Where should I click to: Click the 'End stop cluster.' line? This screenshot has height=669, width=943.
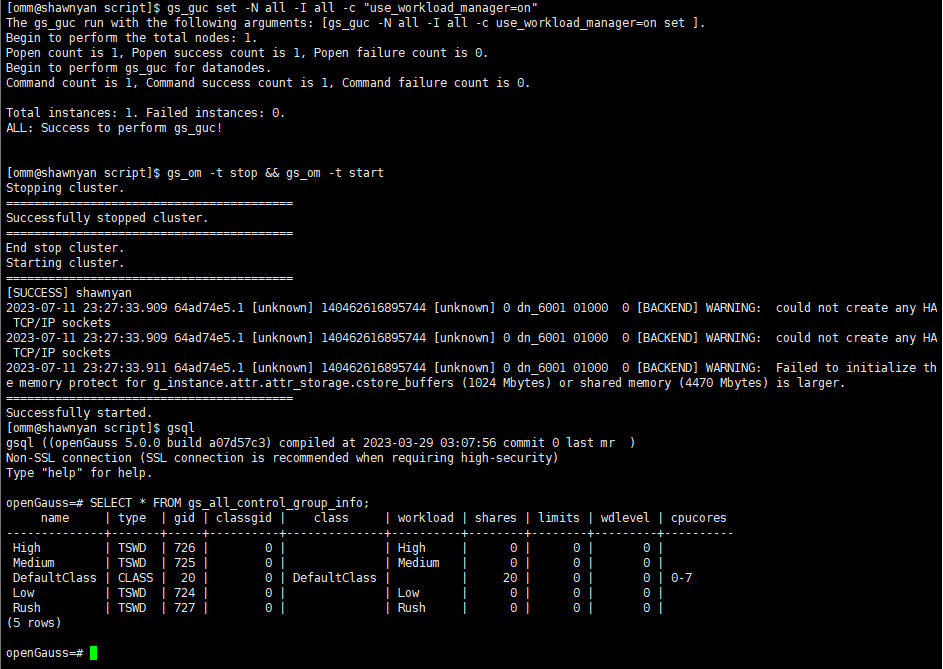tap(65, 248)
